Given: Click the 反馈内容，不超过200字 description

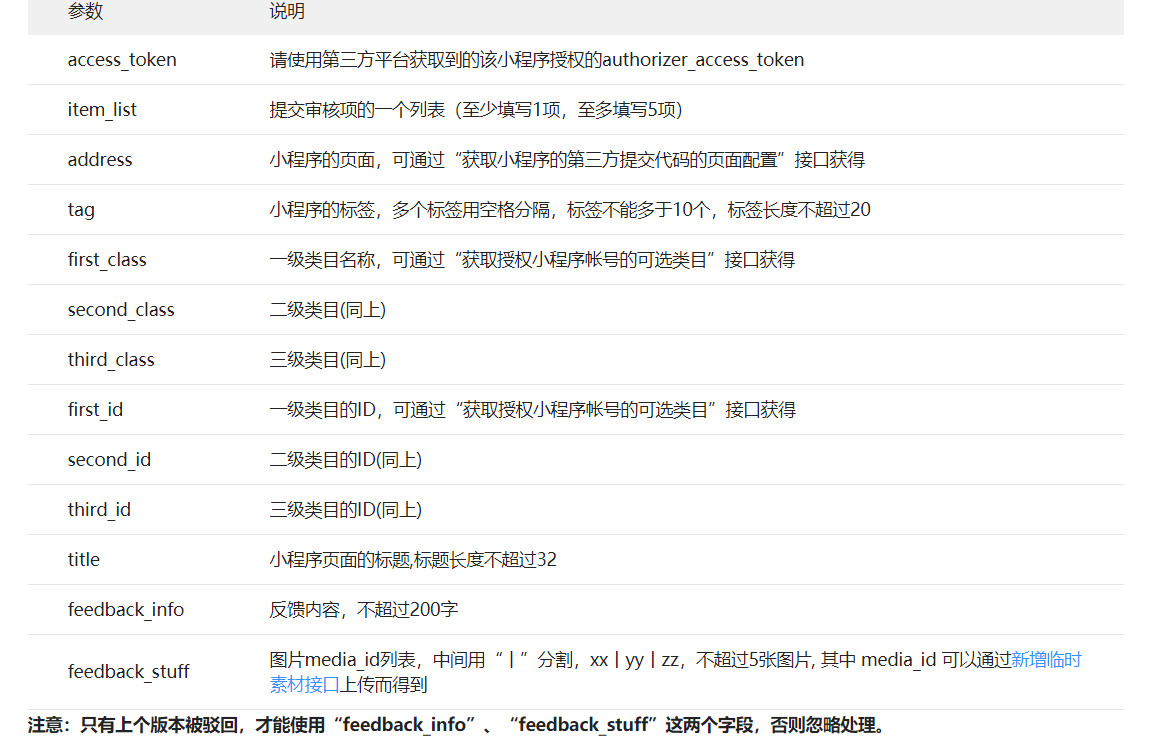Looking at the screenshot, I should coord(363,610).
